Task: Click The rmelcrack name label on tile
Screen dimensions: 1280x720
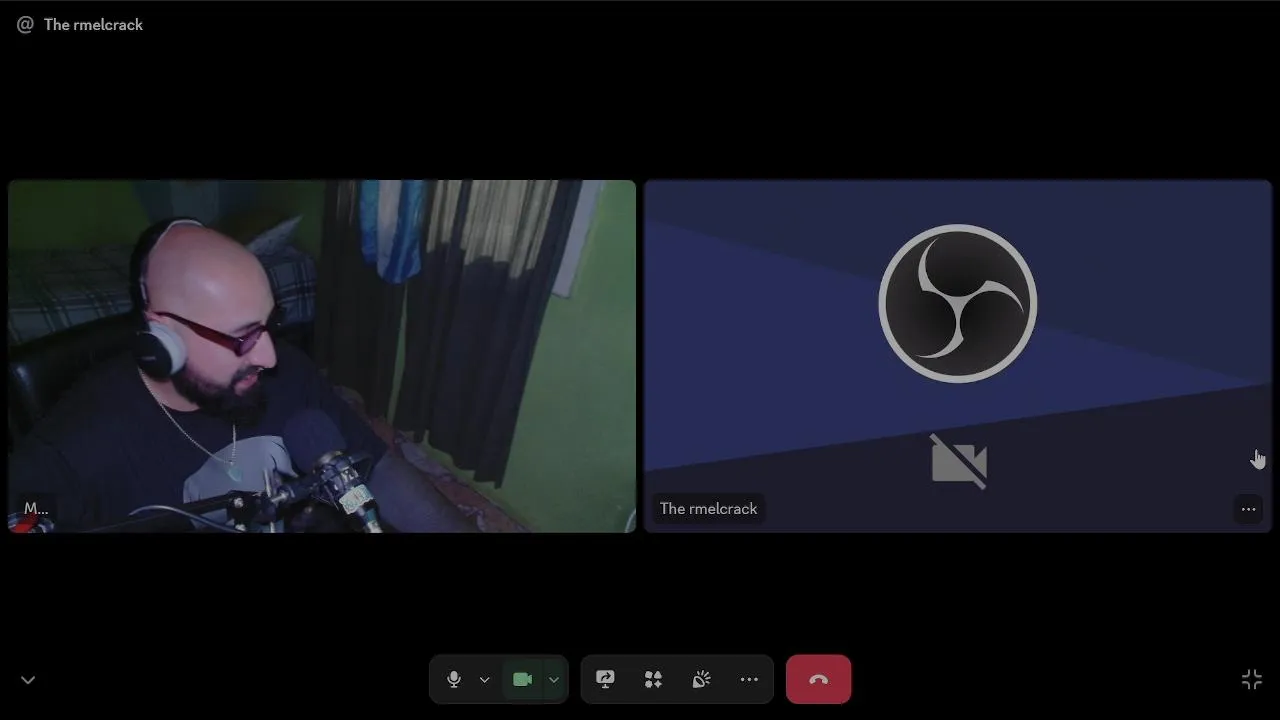Action: pos(708,509)
